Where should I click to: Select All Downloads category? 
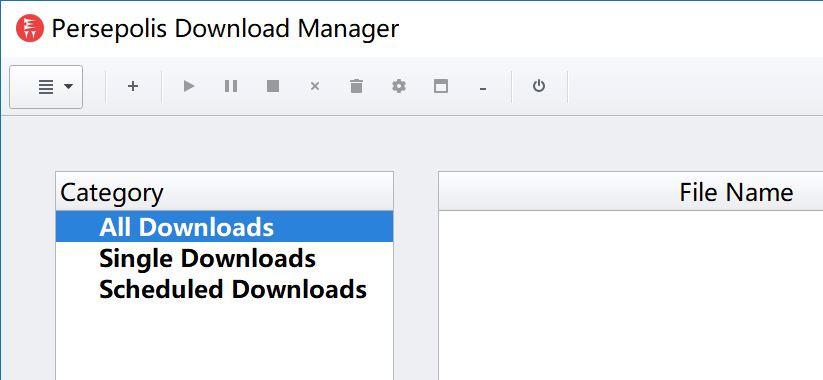tap(225, 227)
